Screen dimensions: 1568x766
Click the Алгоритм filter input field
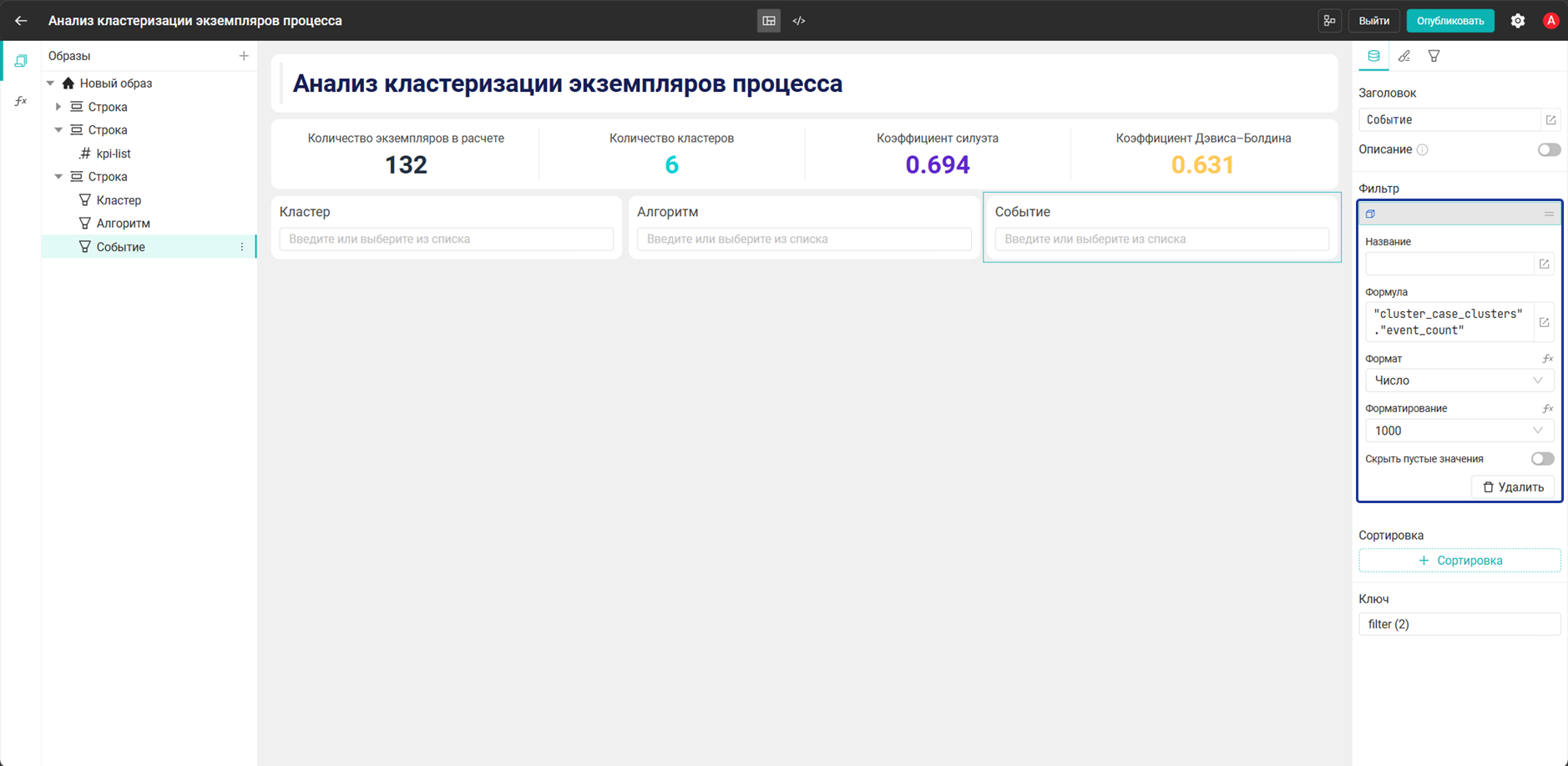[x=804, y=239]
